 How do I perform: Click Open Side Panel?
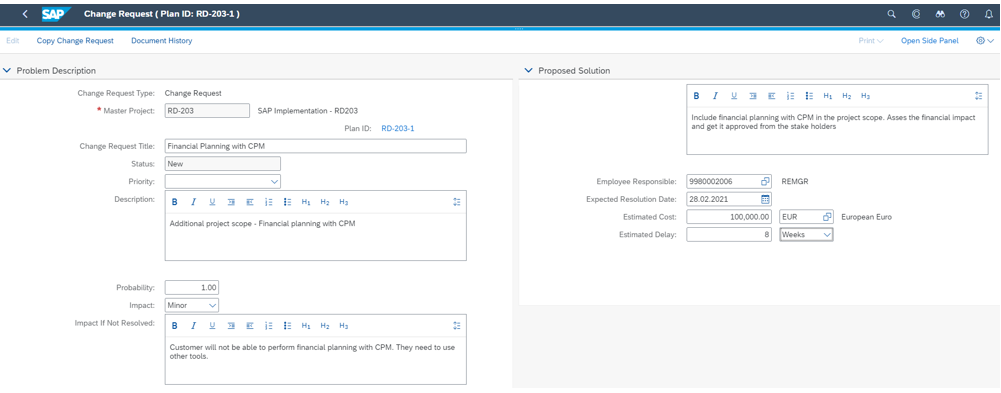tap(930, 41)
